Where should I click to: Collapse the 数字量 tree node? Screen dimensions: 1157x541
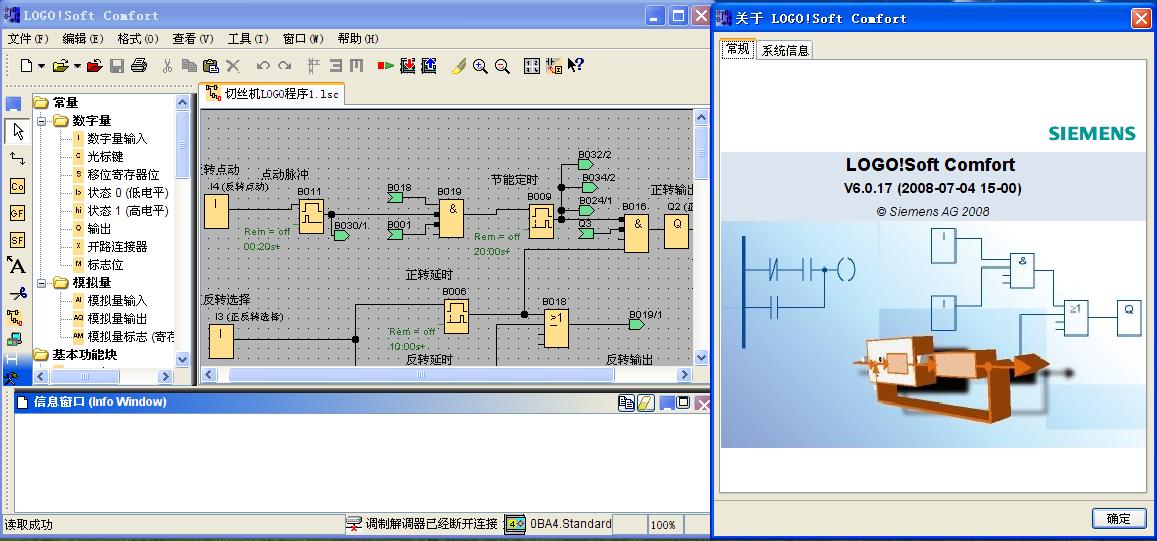(x=43, y=121)
